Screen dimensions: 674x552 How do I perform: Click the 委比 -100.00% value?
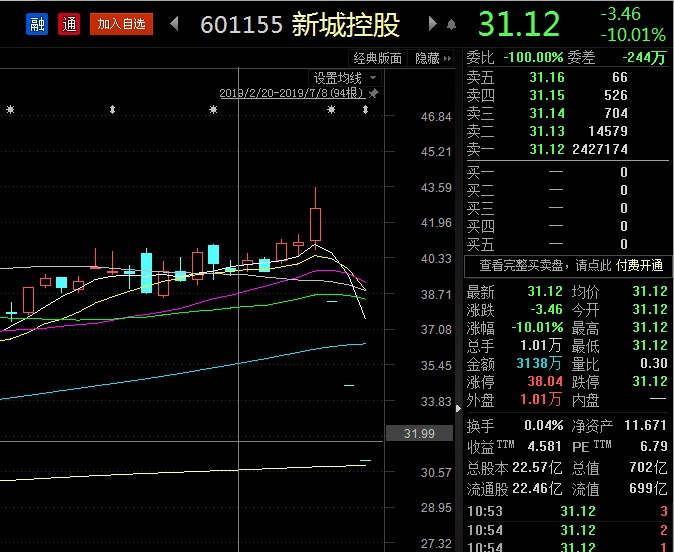(x=533, y=57)
